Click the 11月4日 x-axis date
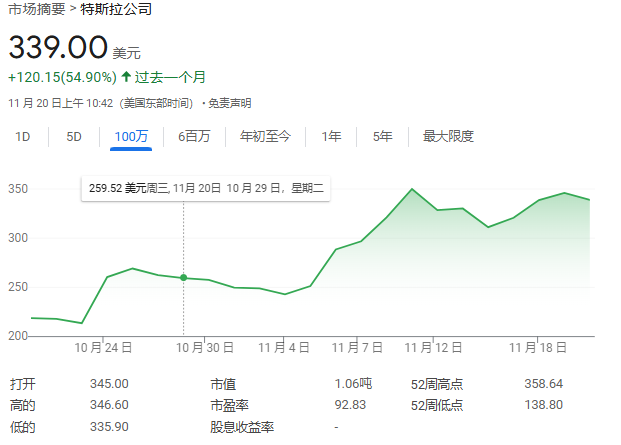The width and height of the screenshot is (621, 445). coord(284,348)
